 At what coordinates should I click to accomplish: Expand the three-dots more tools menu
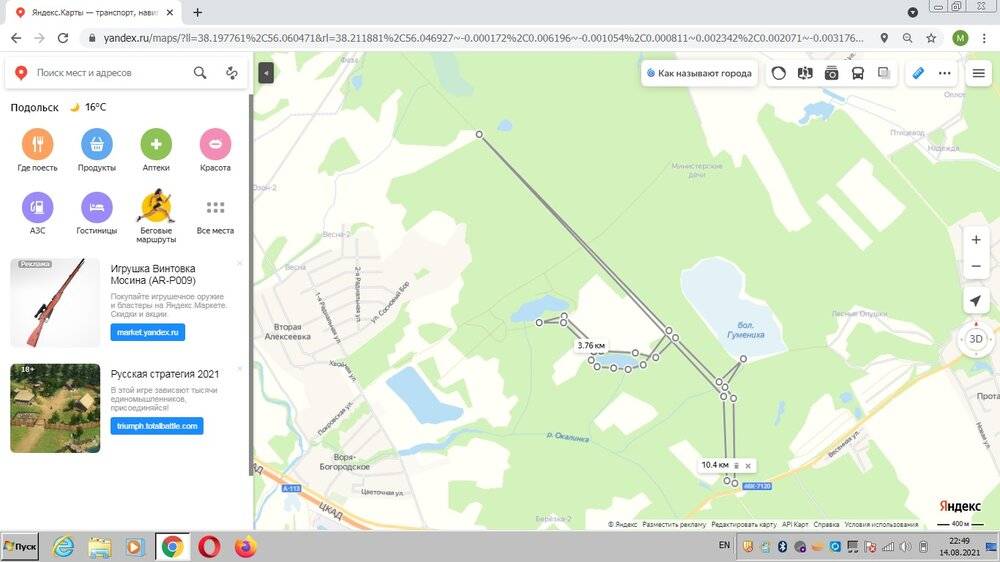click(943, 73)
